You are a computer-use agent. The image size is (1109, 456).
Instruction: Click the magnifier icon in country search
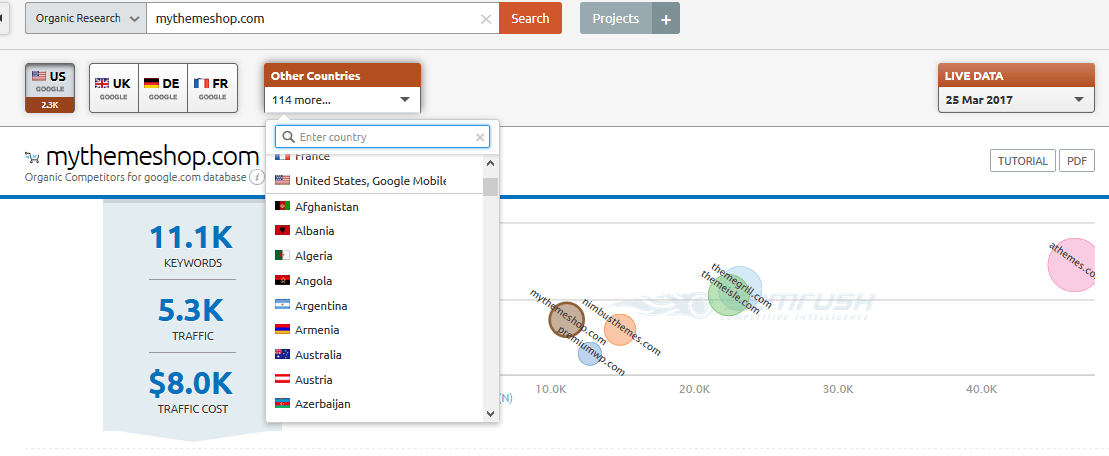pos(288,137)
